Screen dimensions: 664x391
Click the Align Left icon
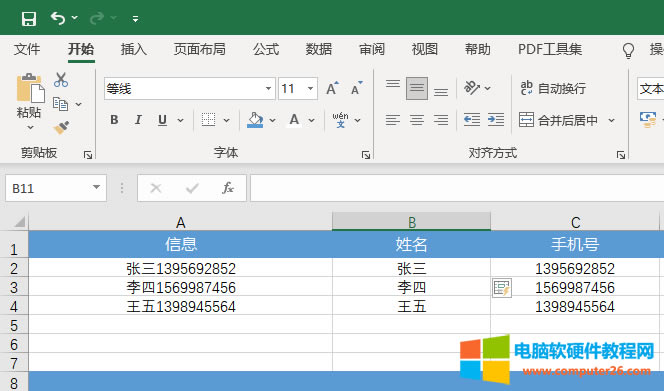click(x=393, y=120)
